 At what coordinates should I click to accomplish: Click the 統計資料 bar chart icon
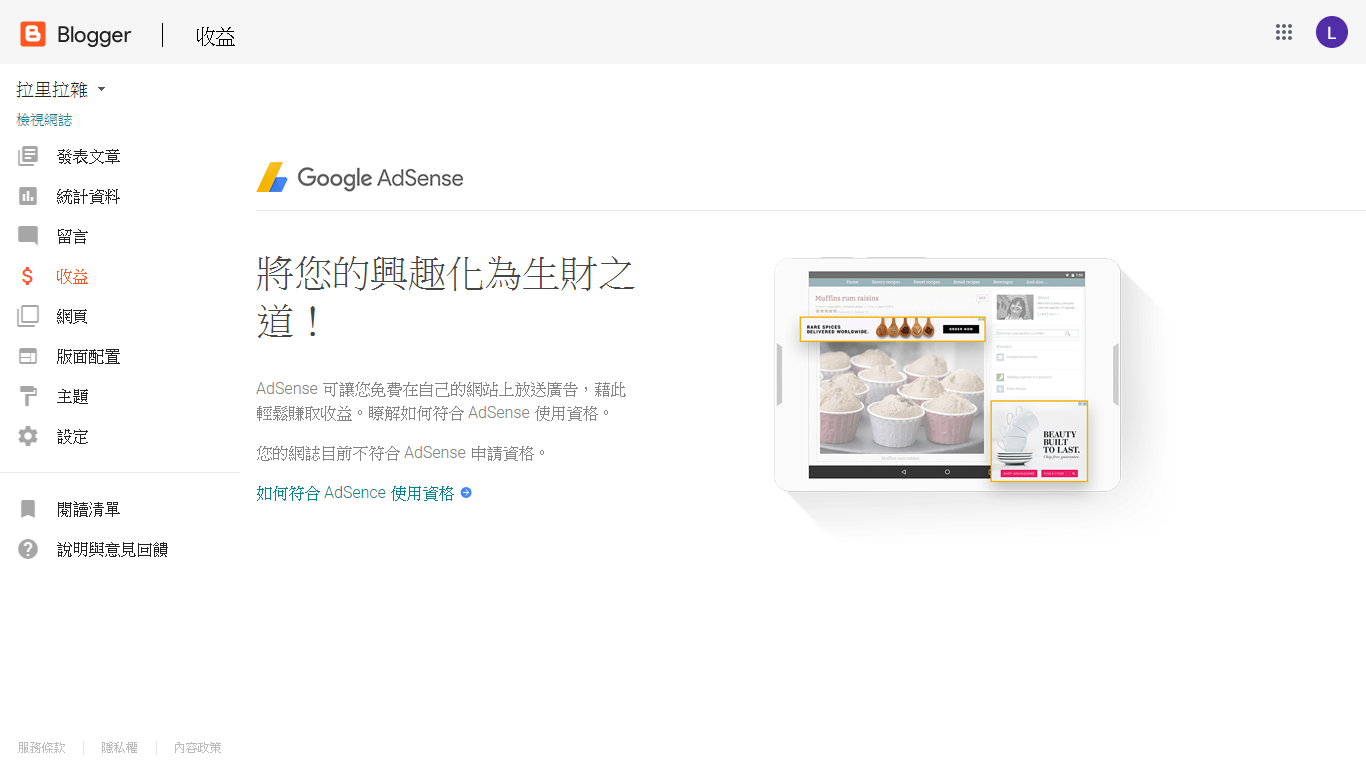tap(28, 196)
